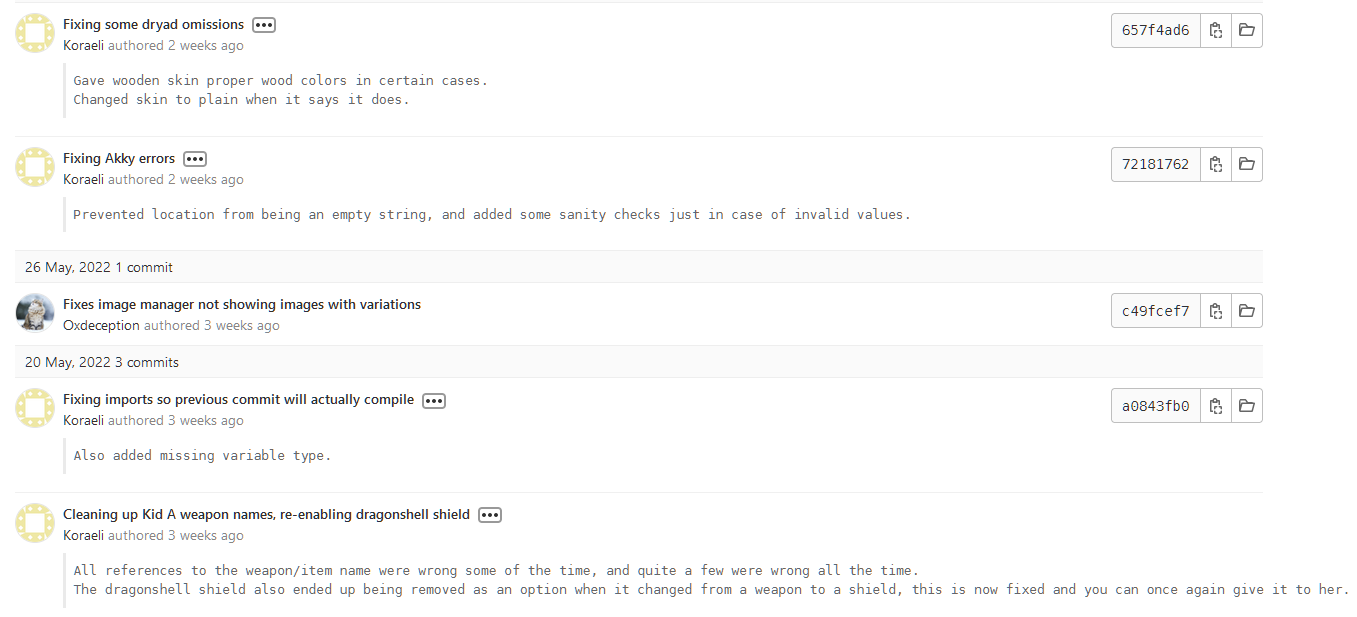Screen dimensions: 1357x617
Task: Toggle description for 'Fixing Akky errors' commit
Action: (x=195, y=159)
